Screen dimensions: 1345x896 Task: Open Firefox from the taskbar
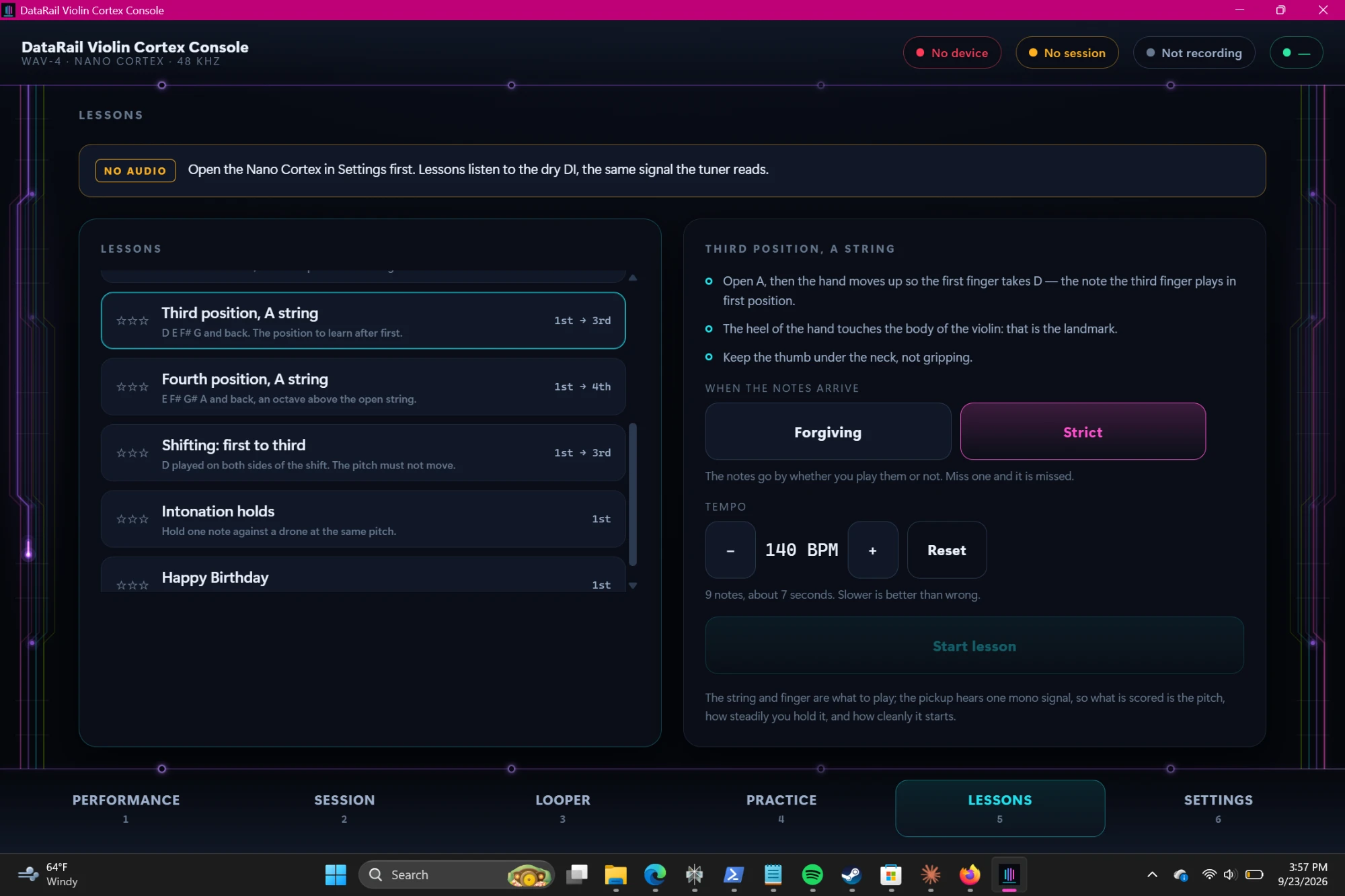970,874
